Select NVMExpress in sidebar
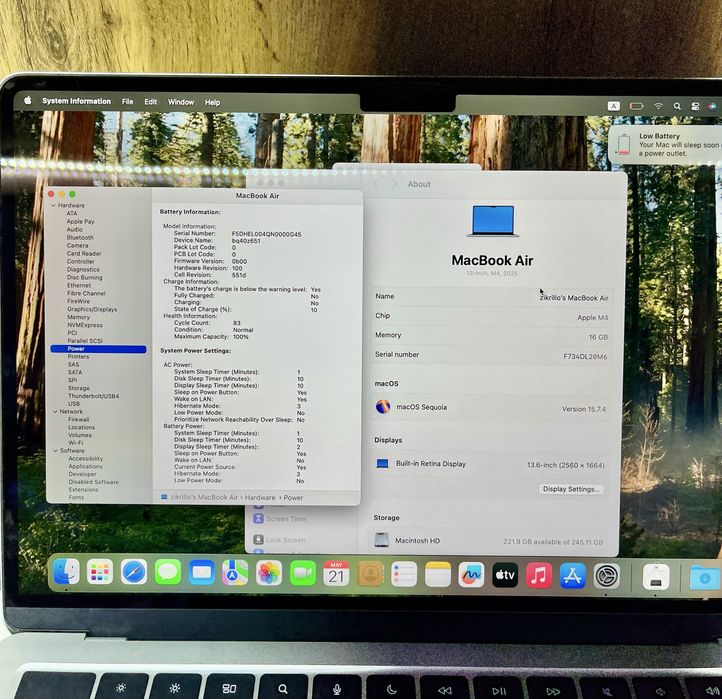722x699 pixels. pos(85,325)
